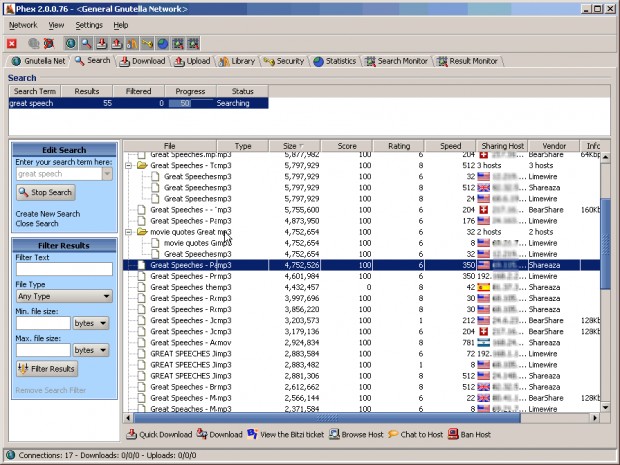Click the Gnutella Net globe toolbar icon
This screenshot has width=620, height=465.
point(70,44)
